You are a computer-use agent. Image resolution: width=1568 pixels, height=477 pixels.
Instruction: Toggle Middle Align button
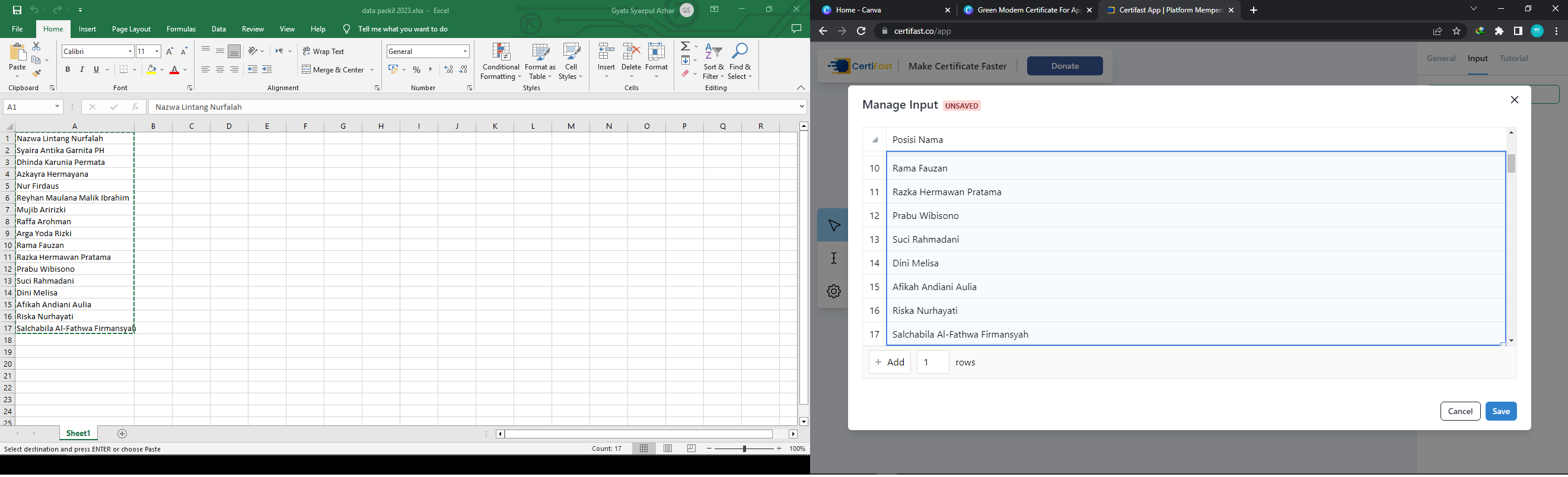[220, 52]
